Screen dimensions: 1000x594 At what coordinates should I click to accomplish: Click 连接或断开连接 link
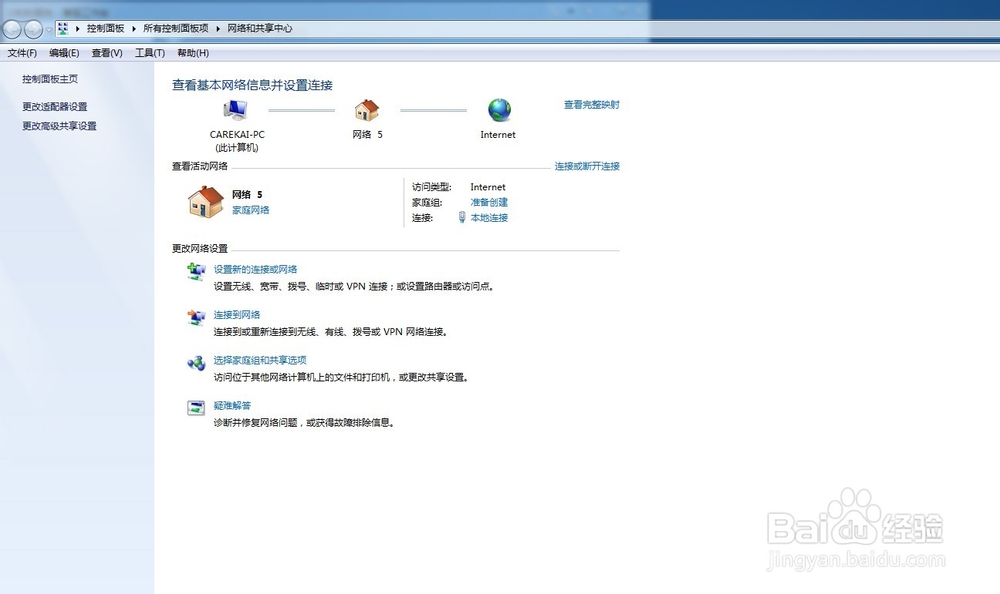tap(587, 166)
